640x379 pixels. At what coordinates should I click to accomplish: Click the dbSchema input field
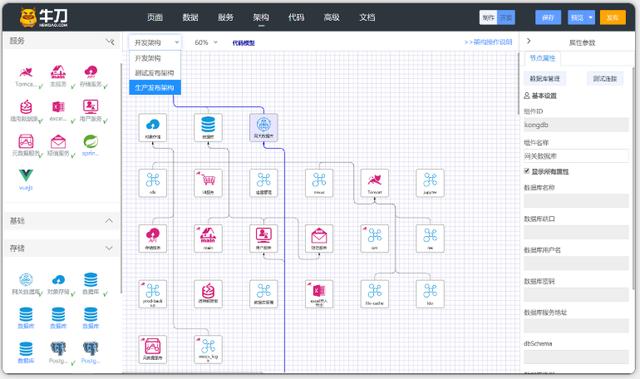[576, 357]
